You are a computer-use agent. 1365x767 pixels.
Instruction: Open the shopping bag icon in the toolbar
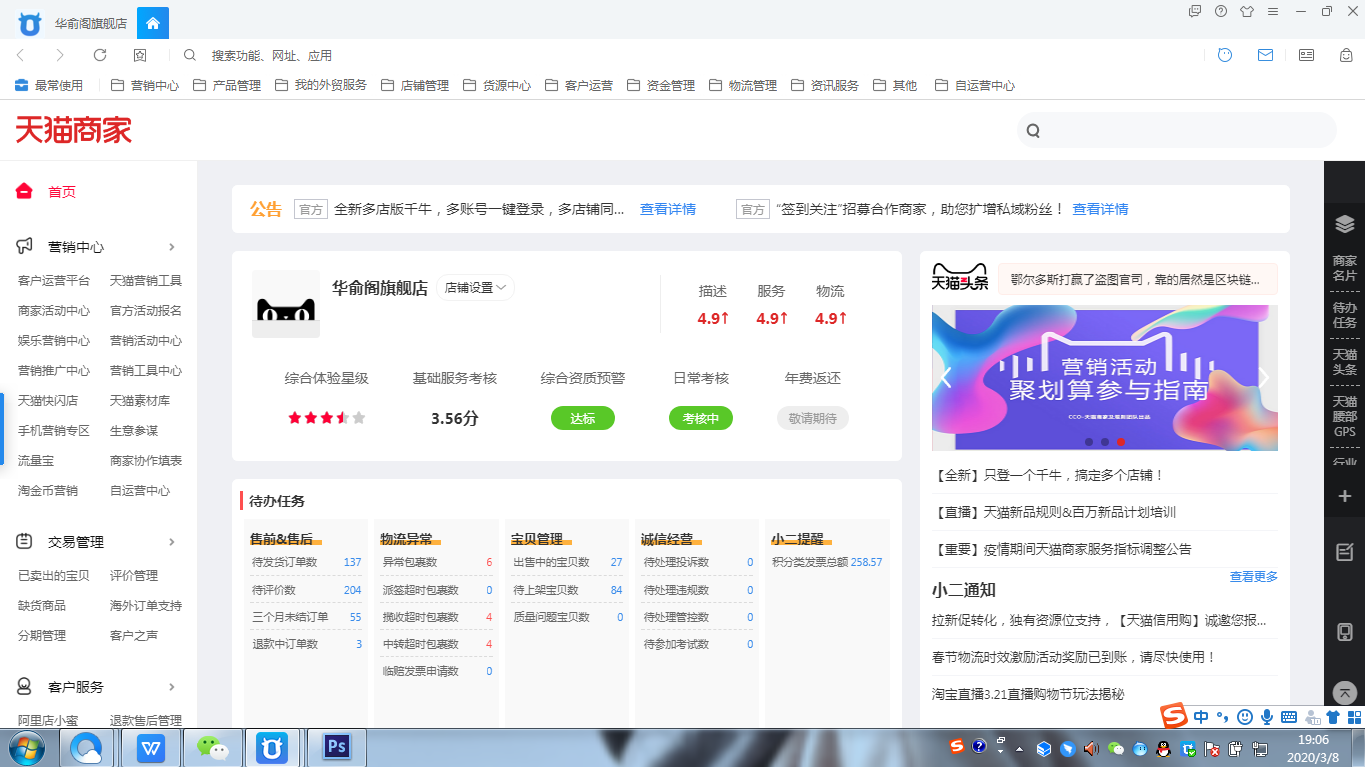coord(1347,55)
